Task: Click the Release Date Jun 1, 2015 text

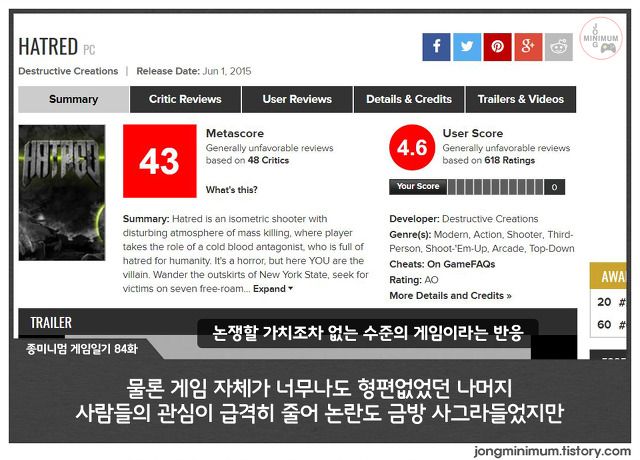Action: [x=193, y=71]
